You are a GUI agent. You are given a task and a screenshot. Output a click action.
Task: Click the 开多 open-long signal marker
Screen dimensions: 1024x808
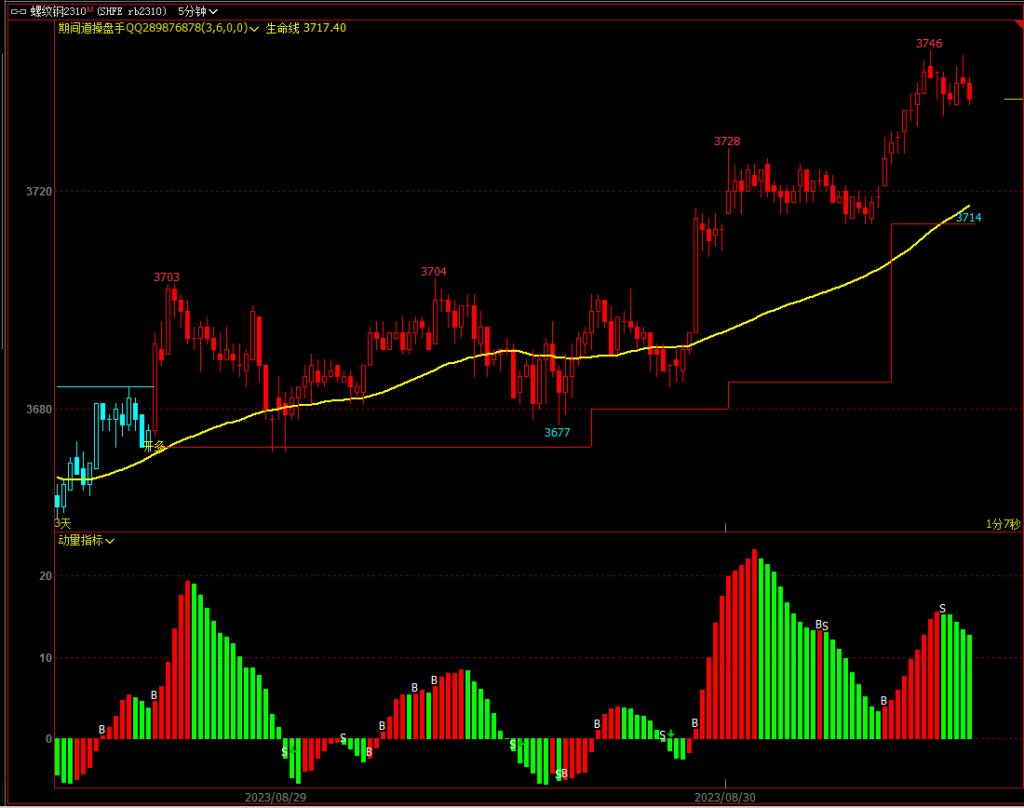click(153, 446)
